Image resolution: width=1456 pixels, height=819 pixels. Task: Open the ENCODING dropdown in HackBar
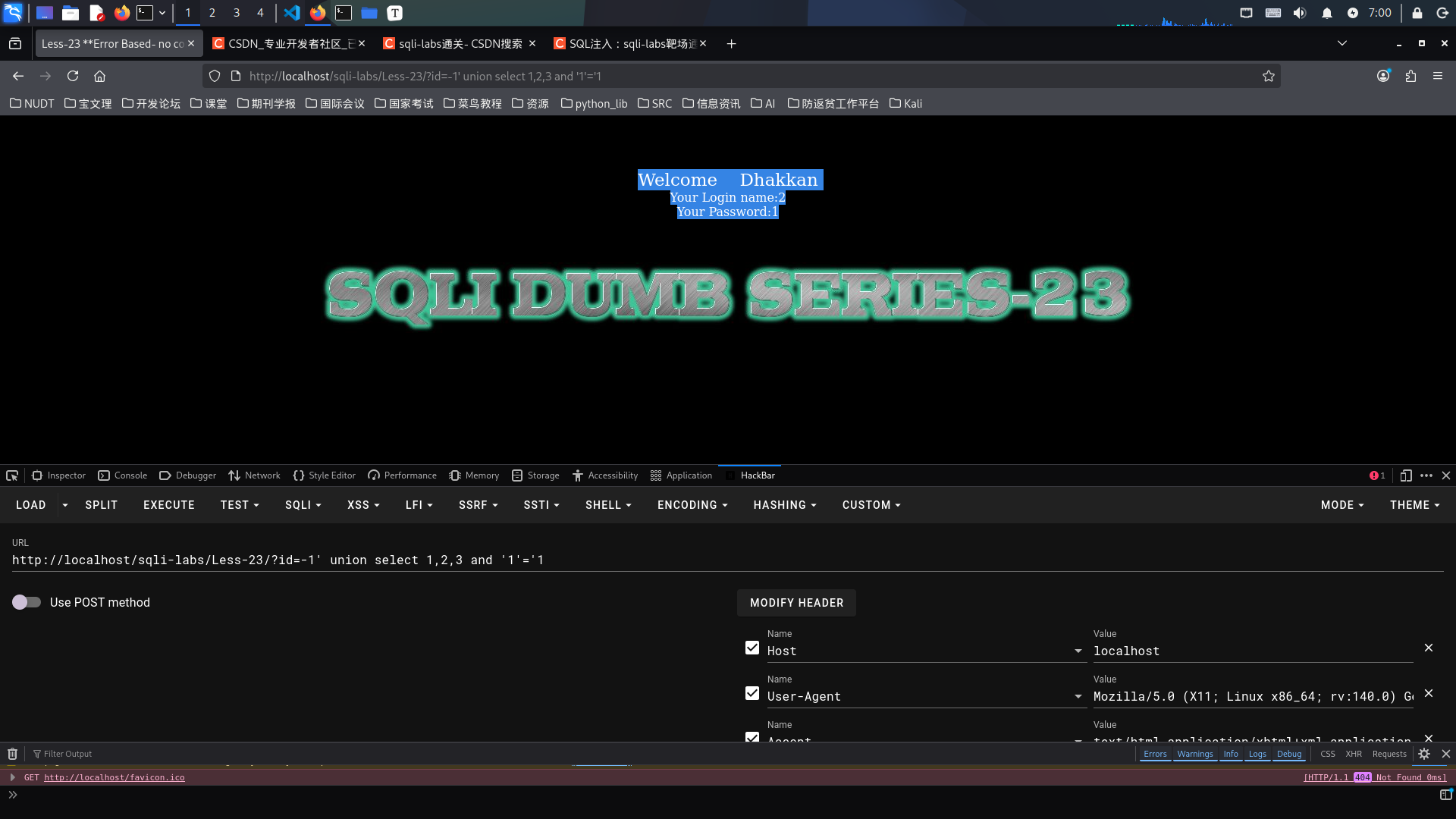[x=692, y=505]
